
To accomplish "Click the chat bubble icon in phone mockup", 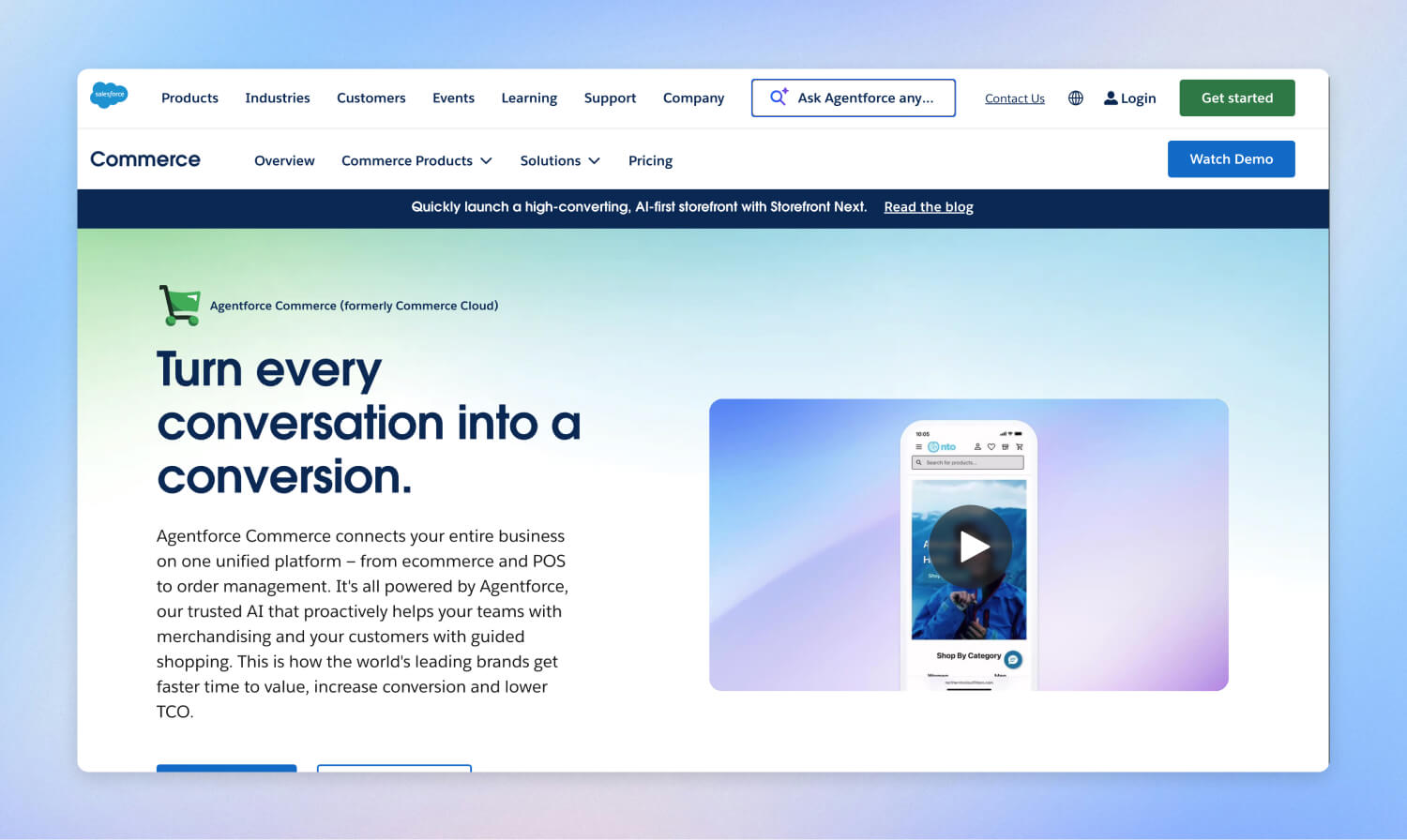I will (x=1013, y=659).
